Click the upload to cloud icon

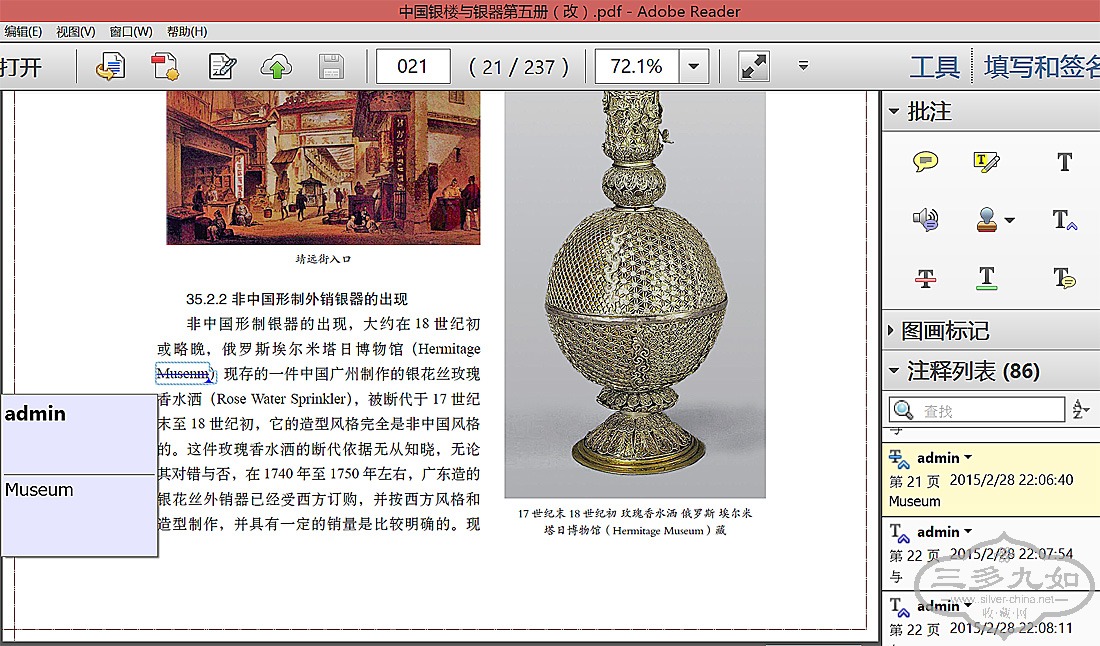tap(276, 67)
